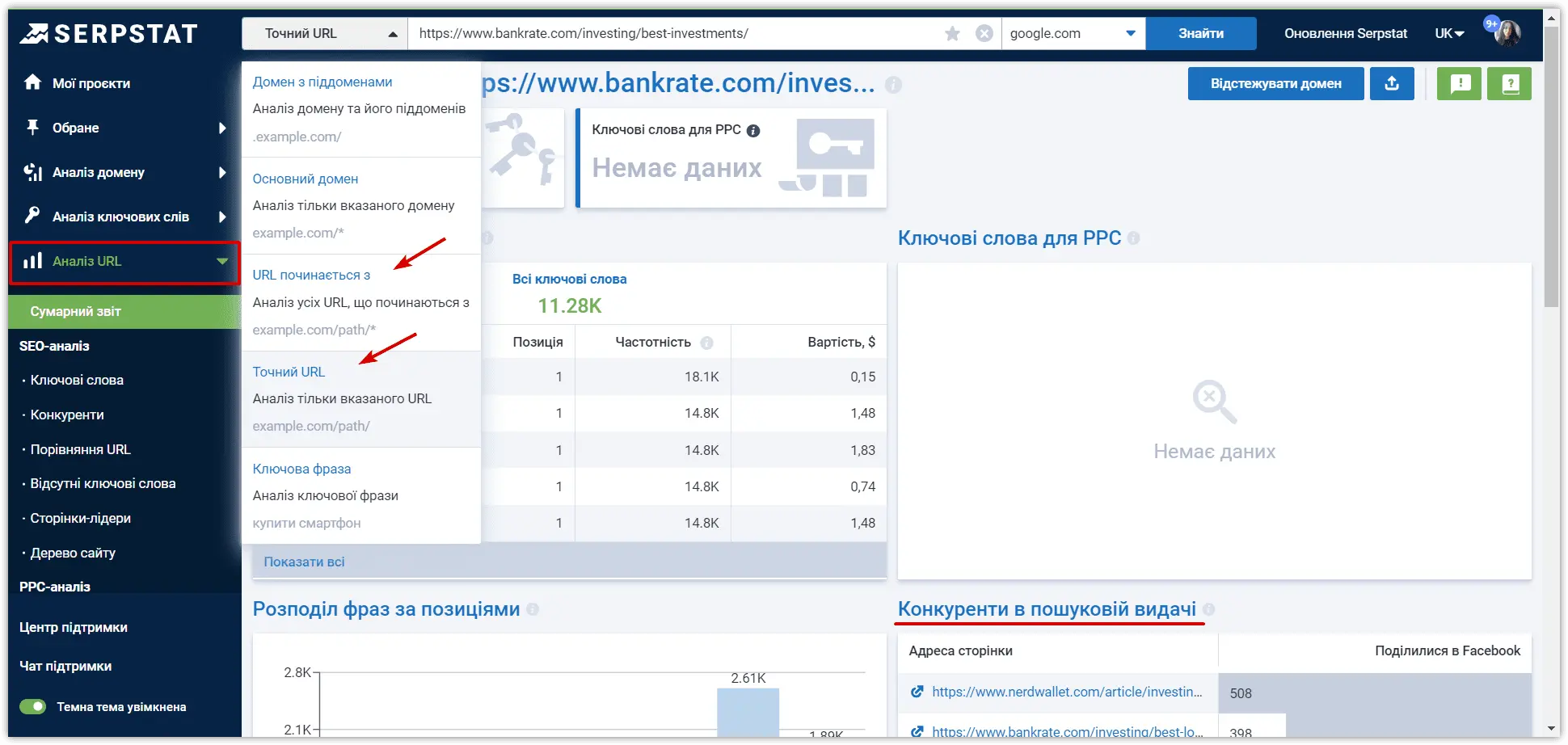1568x745 pixels.
Task: Open Конкуренти sidebar item
Action: click(67, 415)
